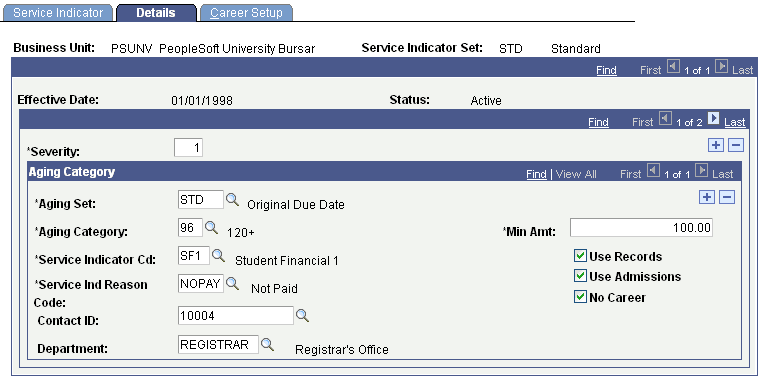Click the NOPAY reason code field

[x=201, y=284]
